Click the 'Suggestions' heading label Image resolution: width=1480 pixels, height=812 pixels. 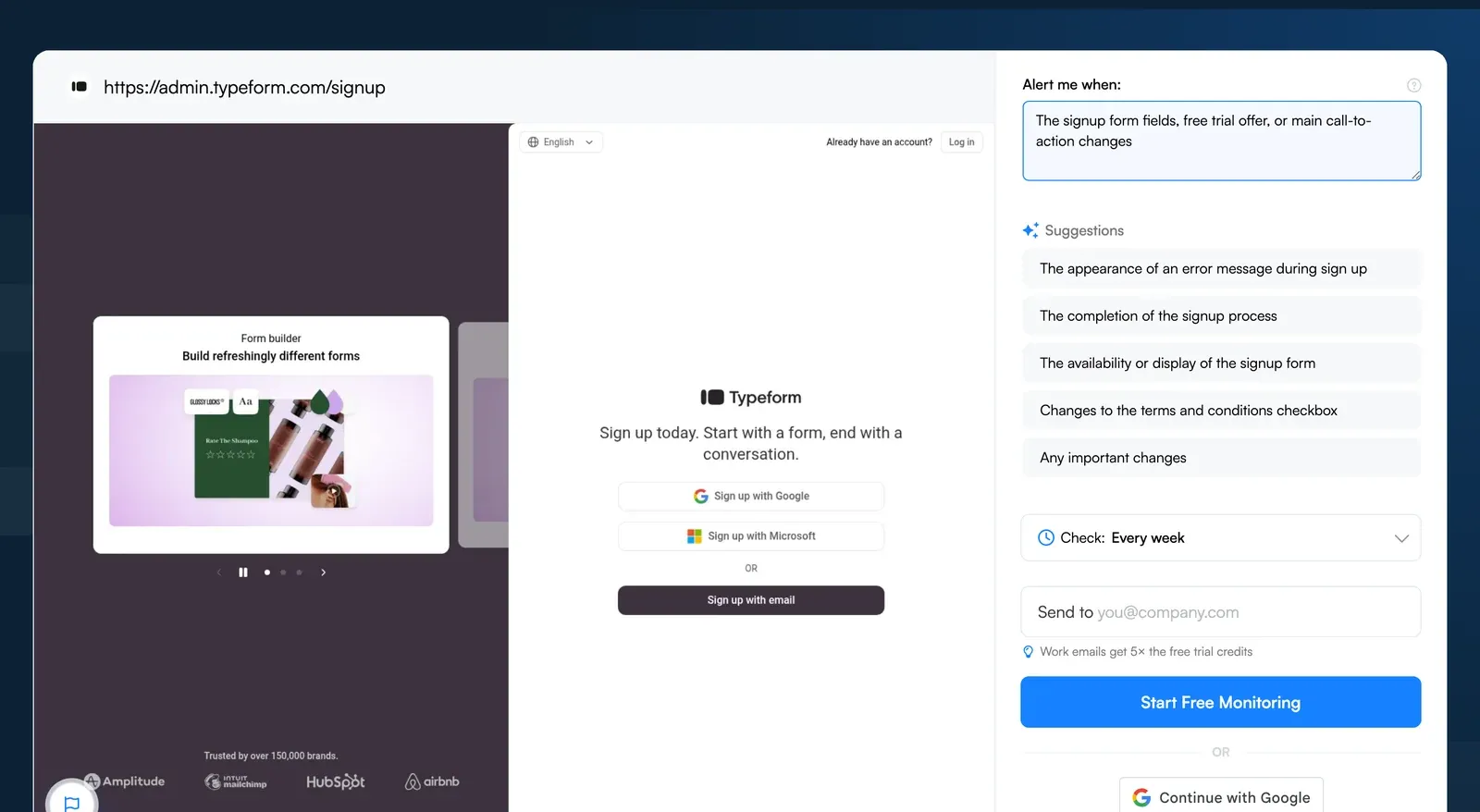coord(1084,230)
